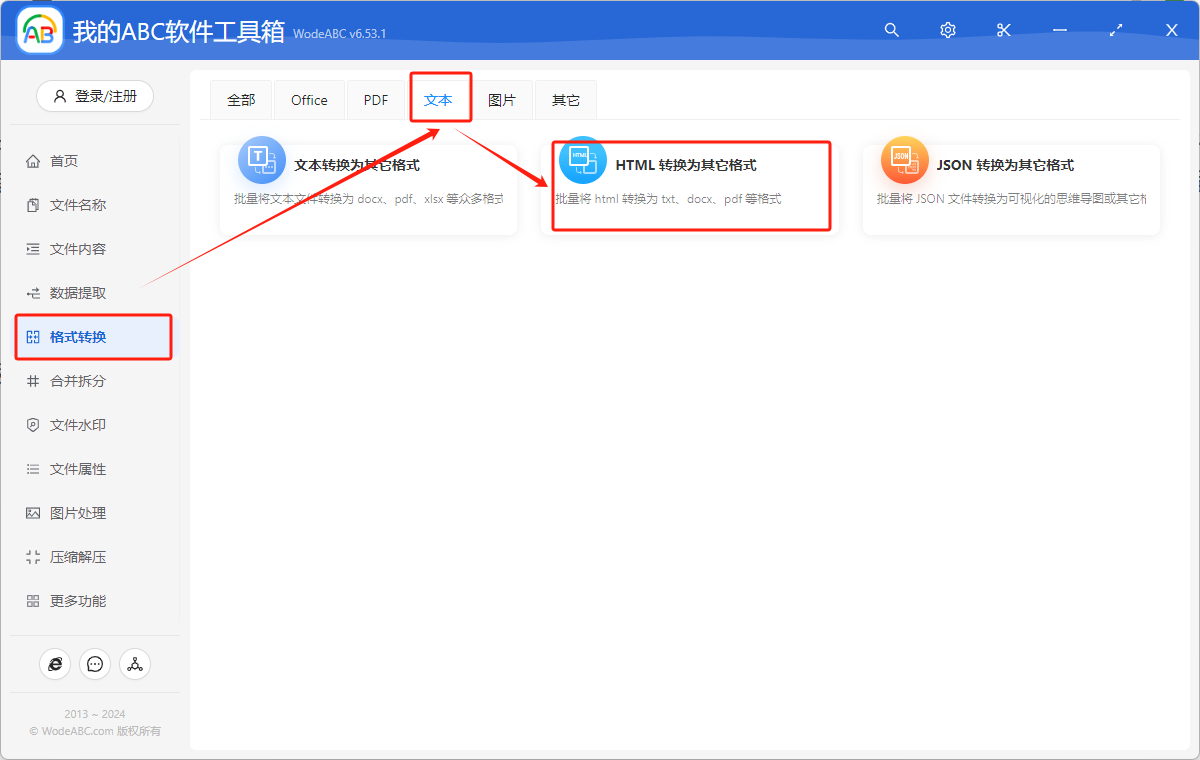This screenshot has width=1200, height=760.
Task: Open the website via browser icon at bottom
Action: click(x=55, y=663)
